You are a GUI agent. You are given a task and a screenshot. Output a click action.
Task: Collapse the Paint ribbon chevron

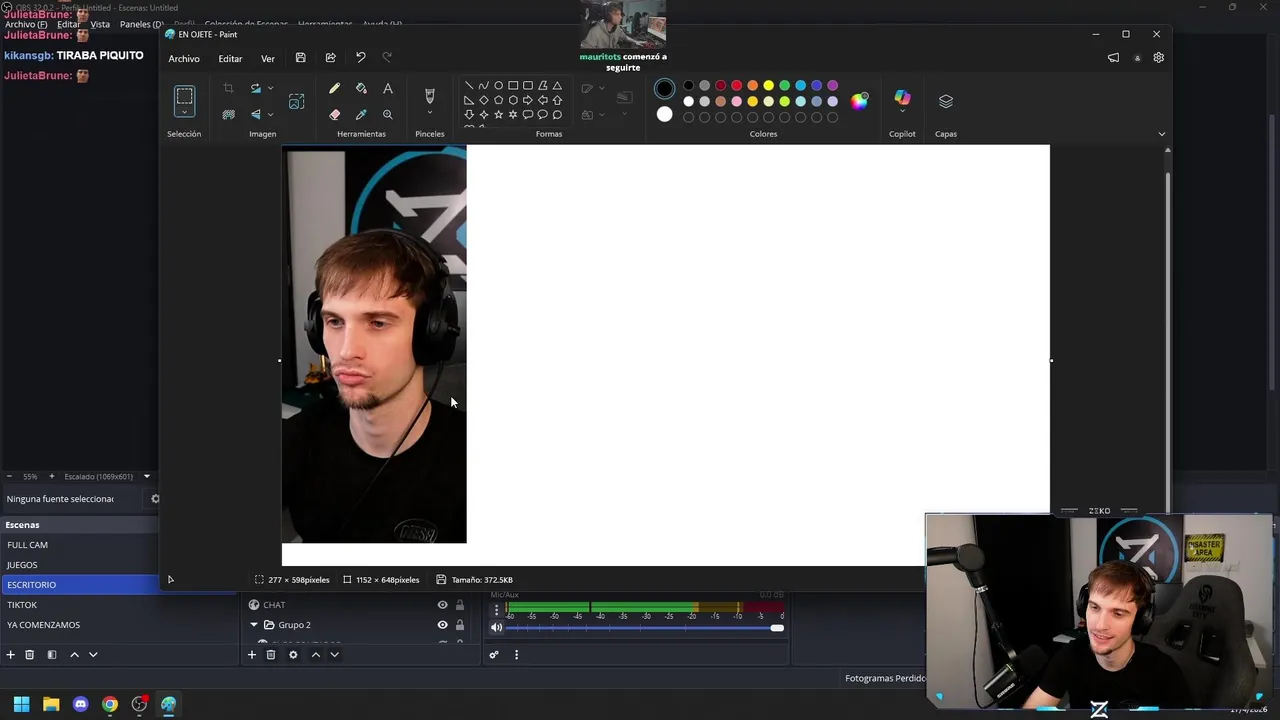tap(1161, 134)
